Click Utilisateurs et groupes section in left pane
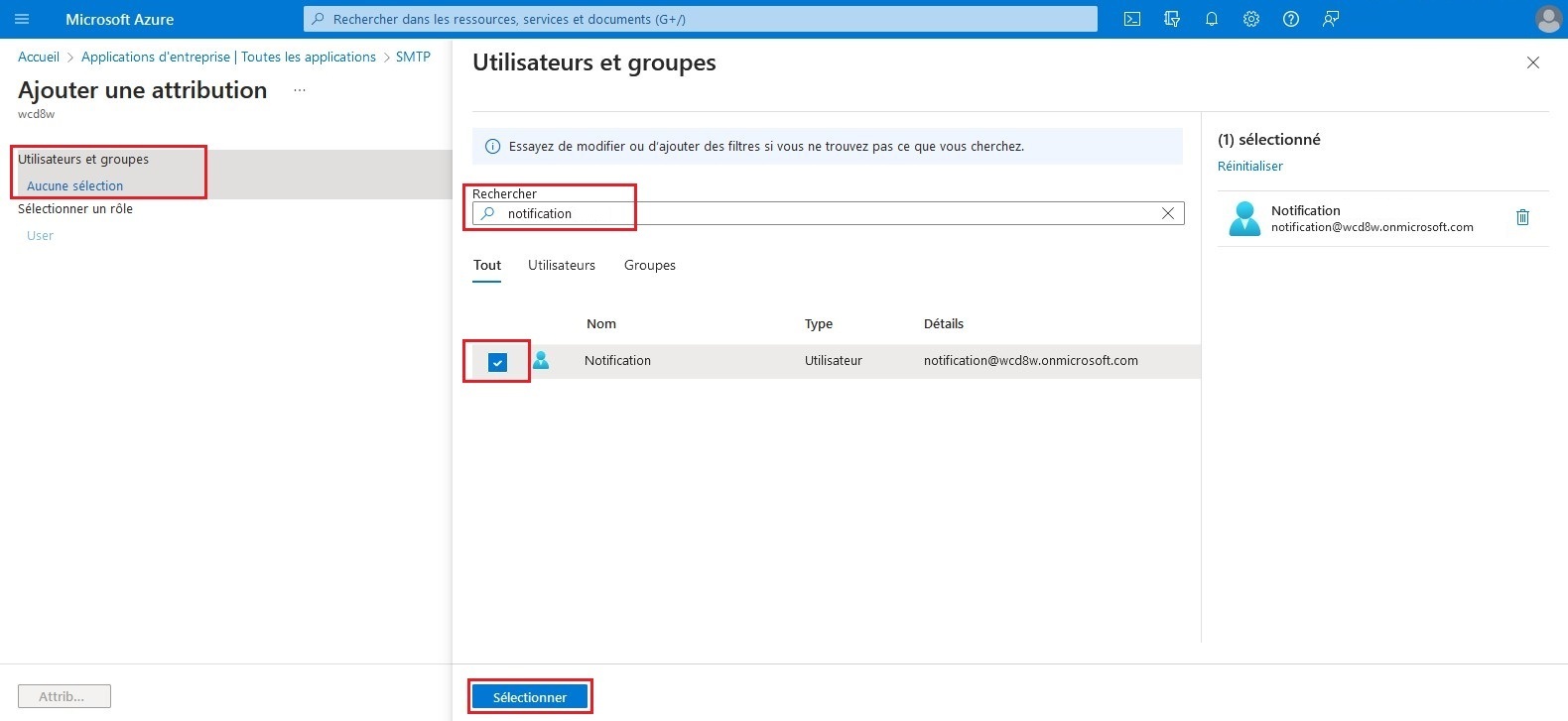Viewport: 1568px width, 721px height. [x=83, y=160]
